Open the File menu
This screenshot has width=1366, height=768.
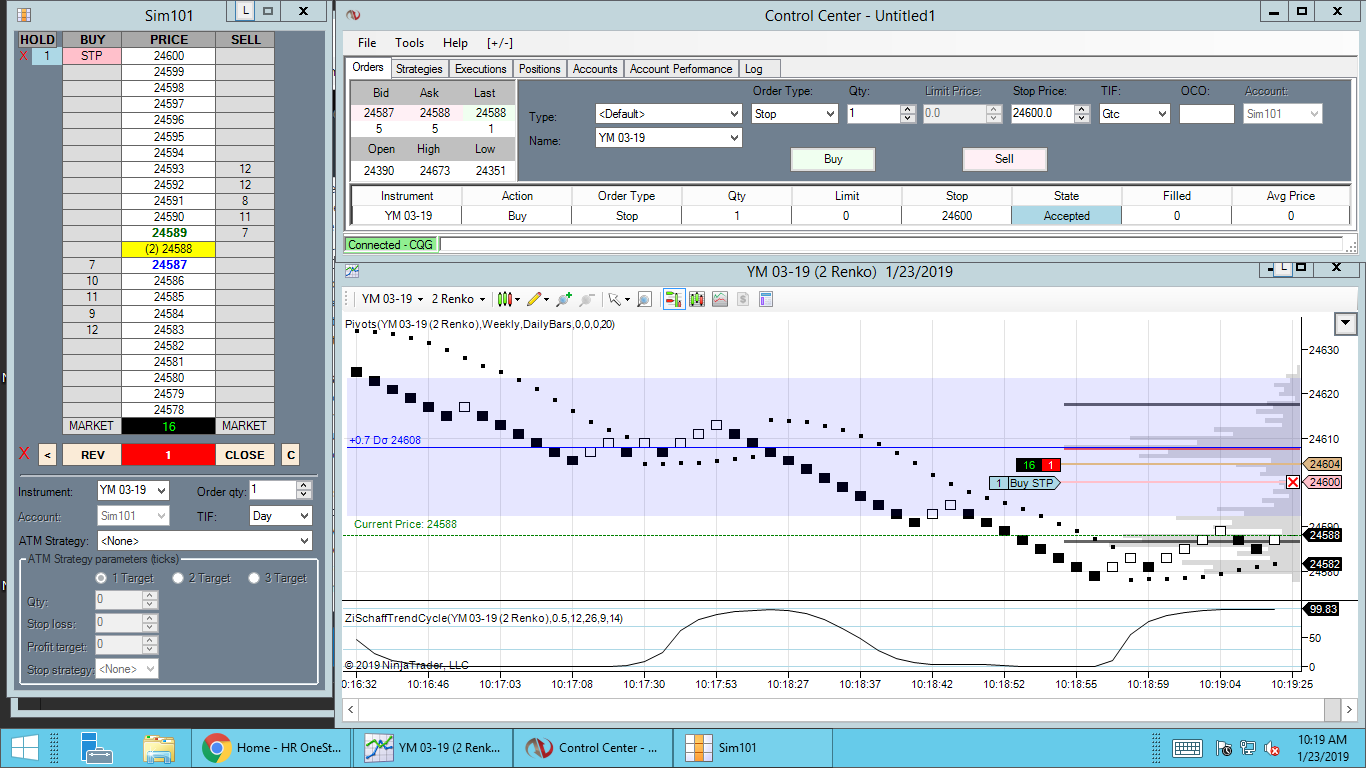[x=367, y=43]
